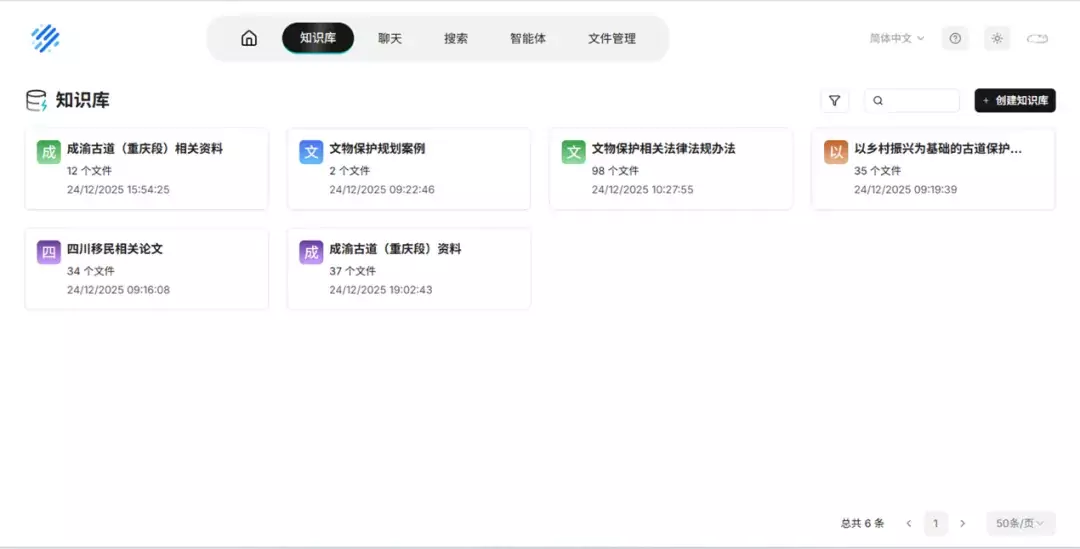
Task: Click the app logo in top left
Action: (x=45, y=38)
